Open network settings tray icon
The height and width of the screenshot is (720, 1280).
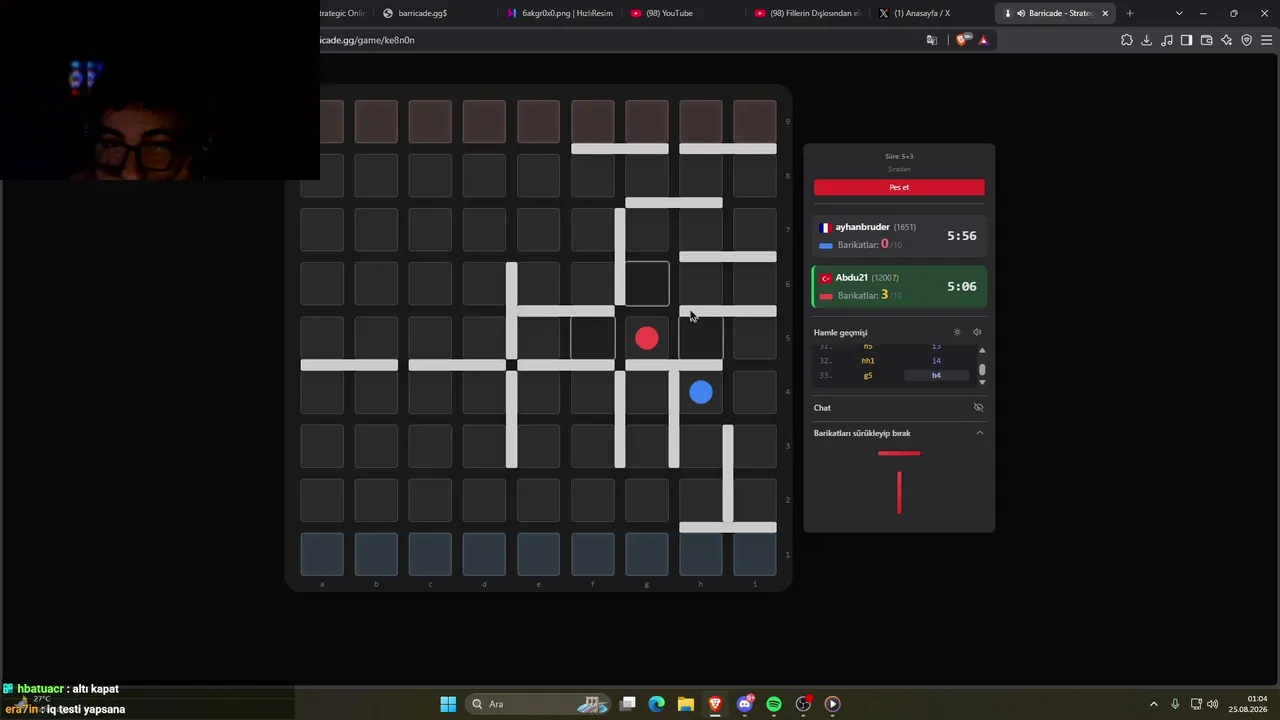pos(1196,704)
